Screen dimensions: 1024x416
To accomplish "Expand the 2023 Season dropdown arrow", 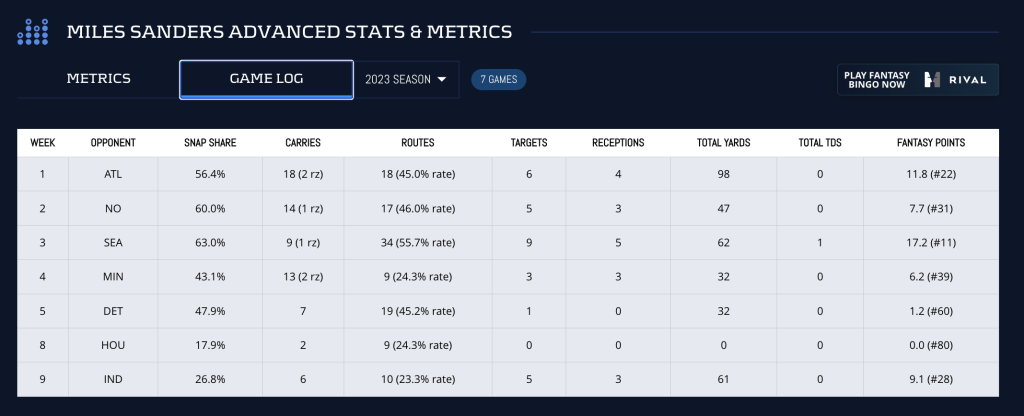I will point(441,79).
